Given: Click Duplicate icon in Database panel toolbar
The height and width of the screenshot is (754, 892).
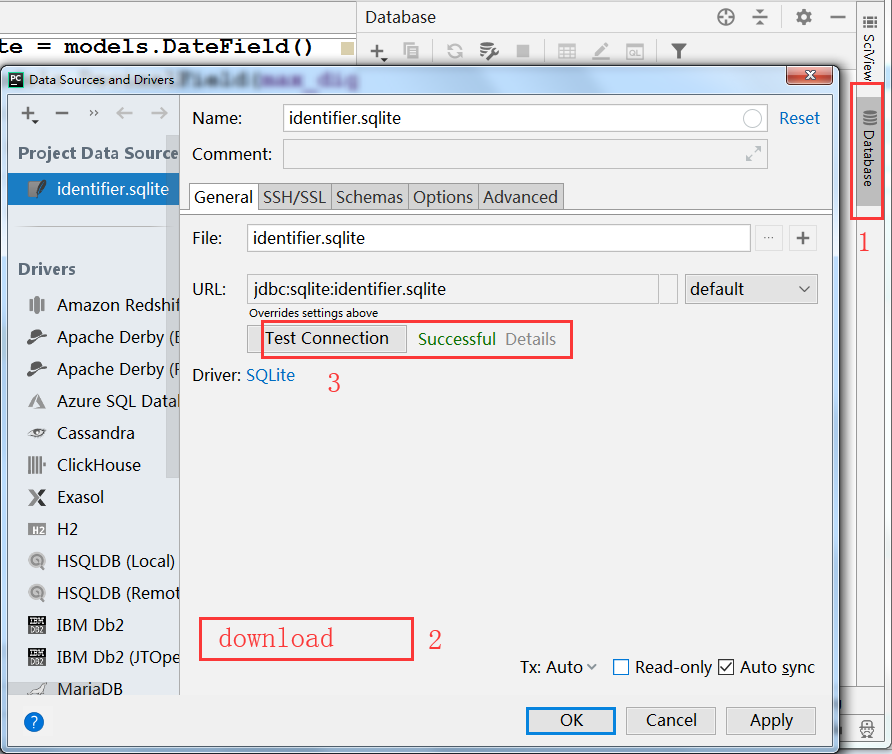Looking at the screenshot, I should [x=411, y=51].
